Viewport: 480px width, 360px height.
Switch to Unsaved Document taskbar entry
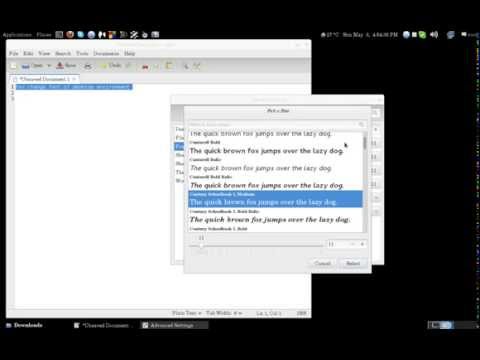coord(102,325)
